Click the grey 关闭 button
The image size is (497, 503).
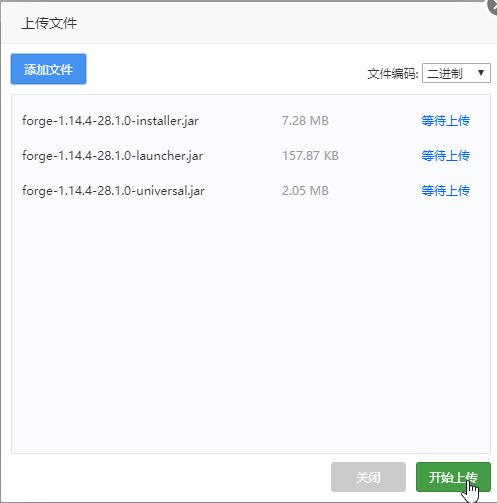[x=368, y=477]
